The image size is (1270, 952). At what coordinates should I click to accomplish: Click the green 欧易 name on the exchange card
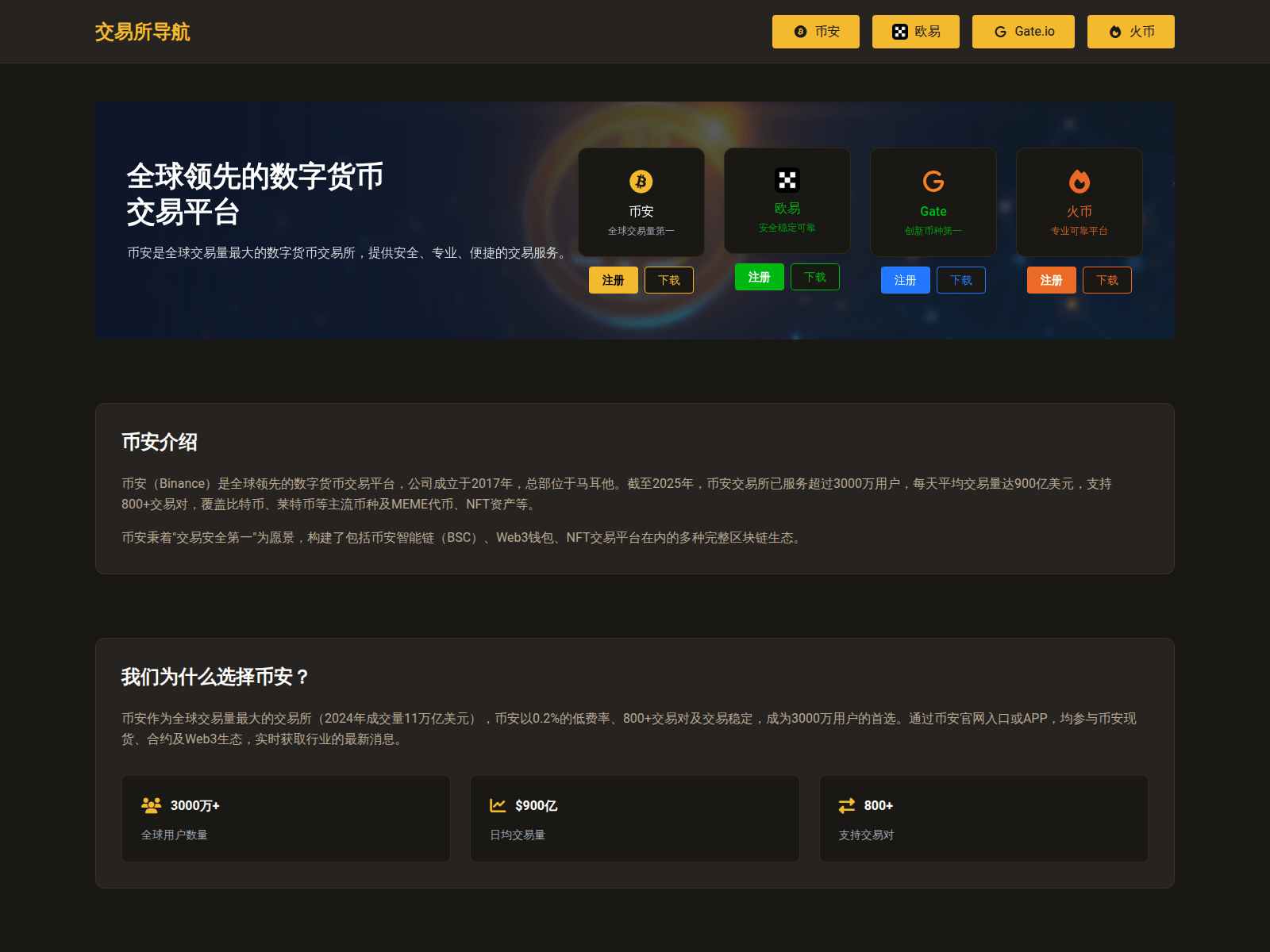[x=787, y=208]
